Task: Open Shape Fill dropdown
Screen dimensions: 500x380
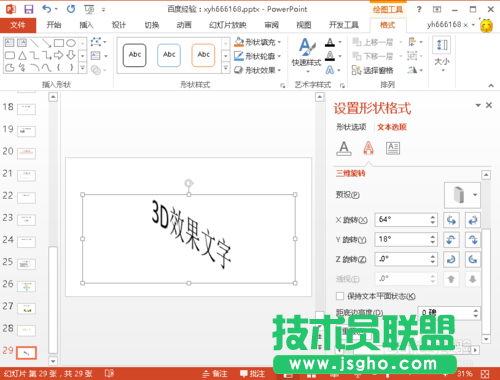Action: tap(258, 42)
